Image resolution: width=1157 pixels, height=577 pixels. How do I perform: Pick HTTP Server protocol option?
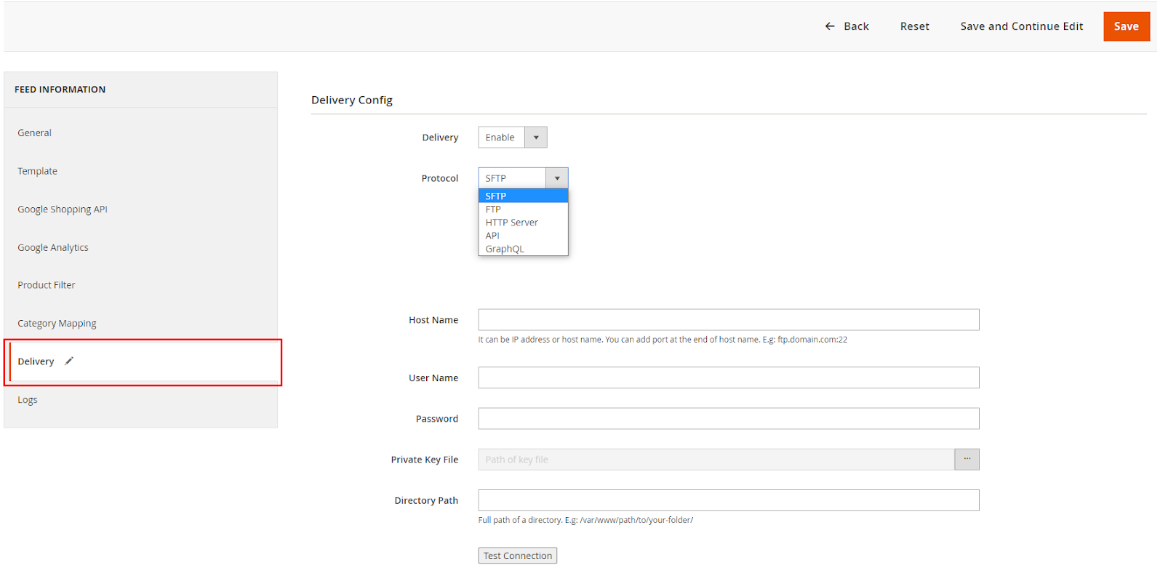[511, 222]
